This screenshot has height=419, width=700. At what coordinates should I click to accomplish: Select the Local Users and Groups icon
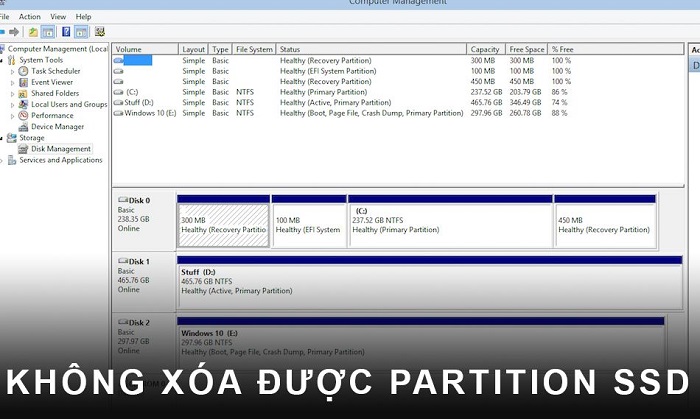23,104
